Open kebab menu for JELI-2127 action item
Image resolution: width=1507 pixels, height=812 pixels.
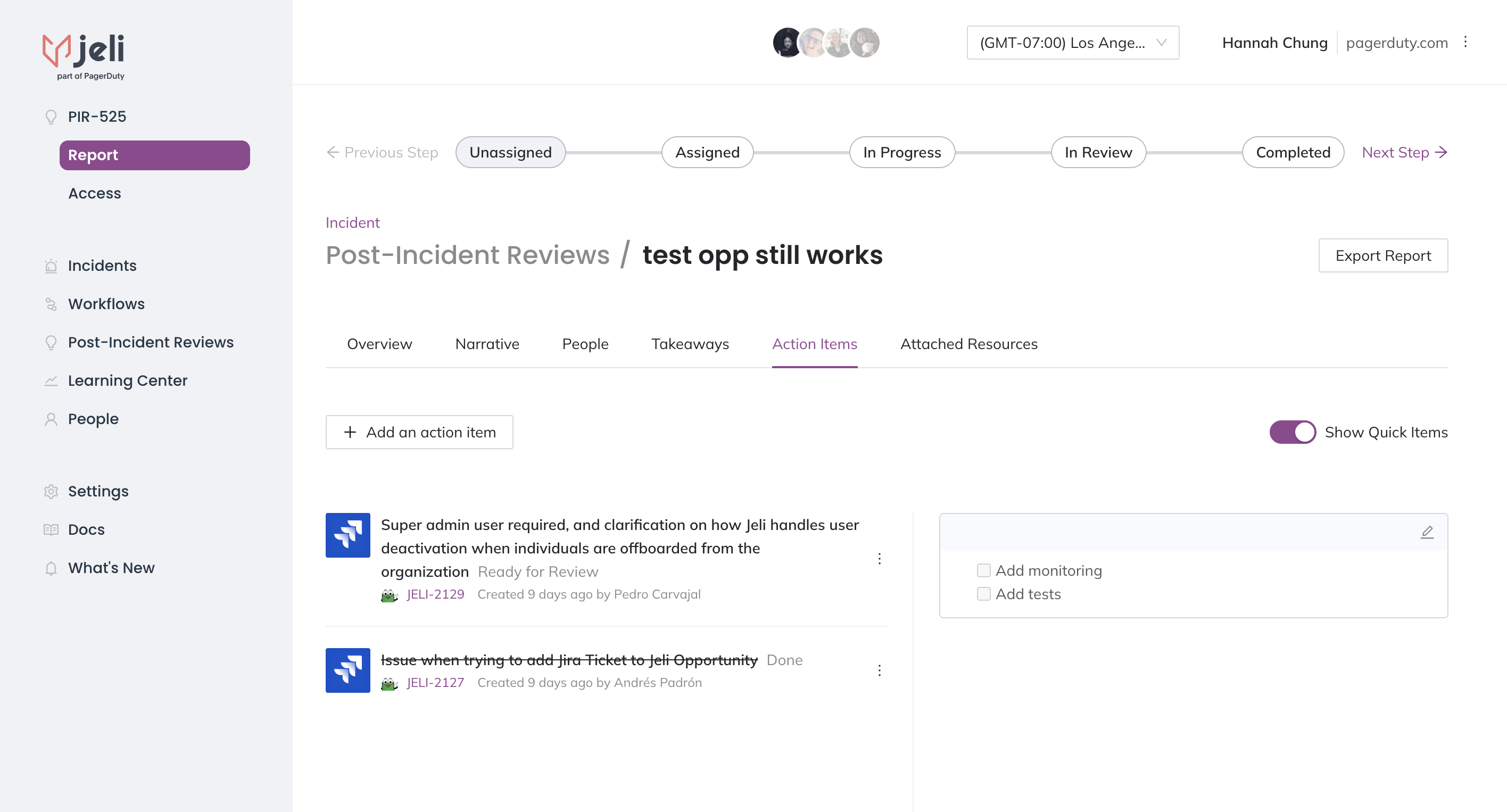click(879, 670)
